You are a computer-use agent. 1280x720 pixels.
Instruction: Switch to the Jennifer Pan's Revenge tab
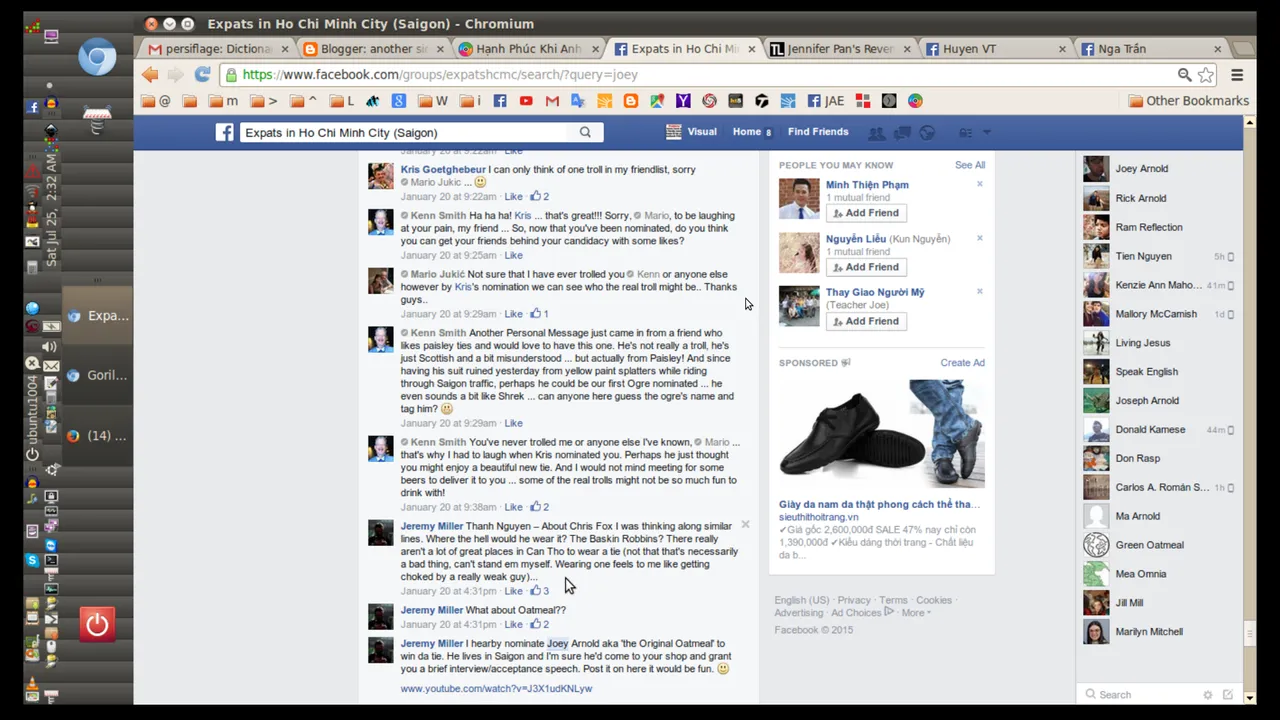tap(842, 49)
